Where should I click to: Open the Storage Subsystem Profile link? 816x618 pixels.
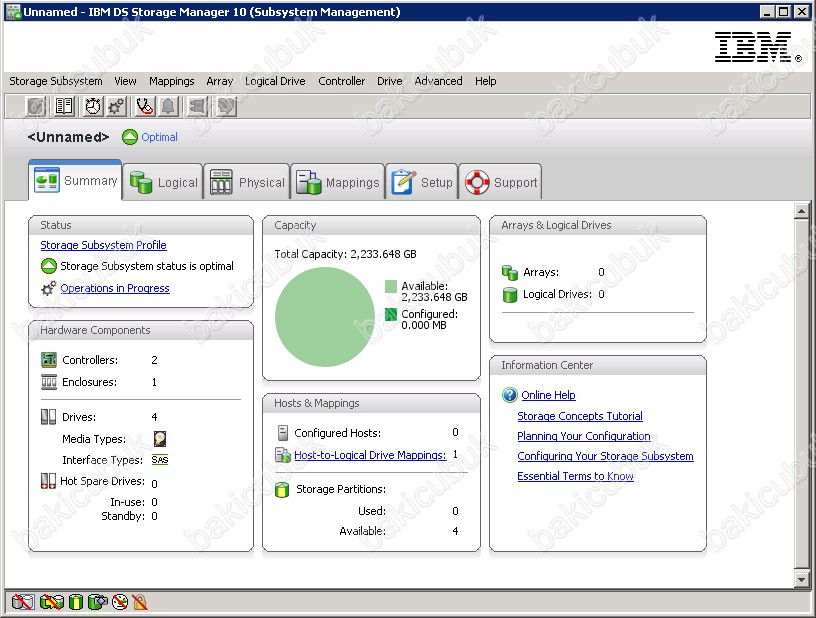(x=103, y=245)
